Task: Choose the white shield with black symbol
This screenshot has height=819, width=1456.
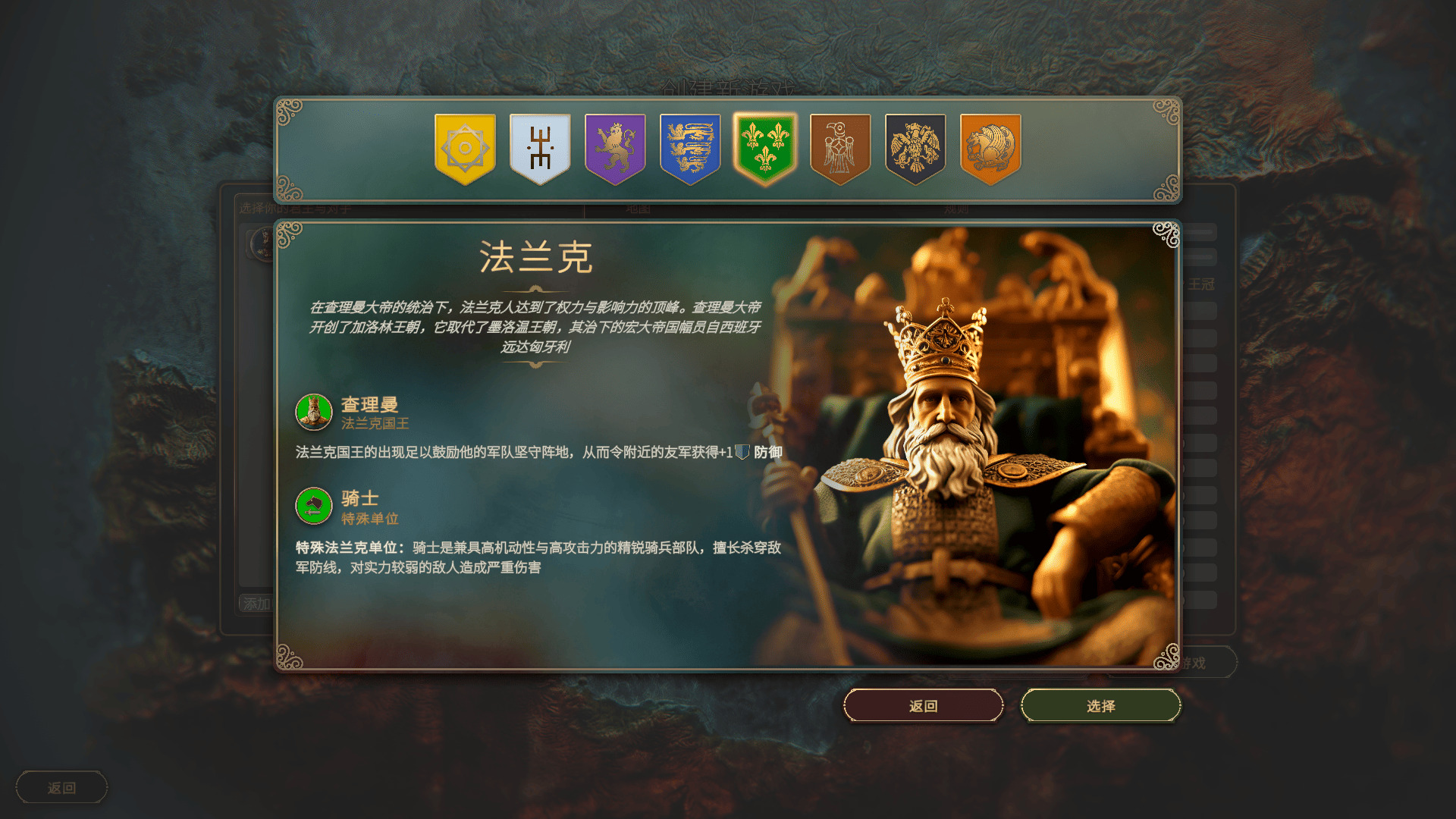Action: tap(540, 149)
